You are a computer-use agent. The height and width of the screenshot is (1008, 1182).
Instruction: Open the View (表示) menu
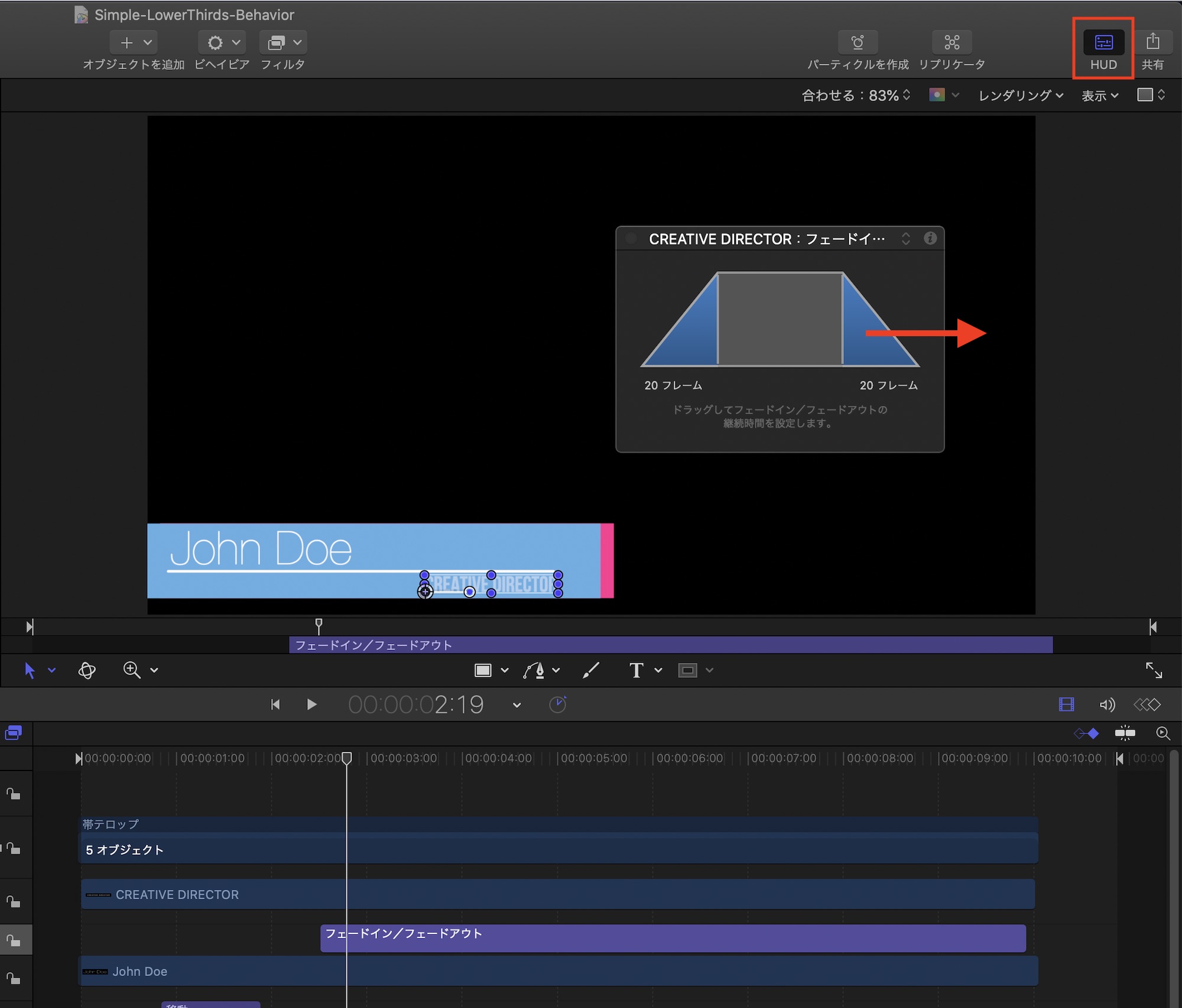pyautogui.click(x=1099, y=95)
